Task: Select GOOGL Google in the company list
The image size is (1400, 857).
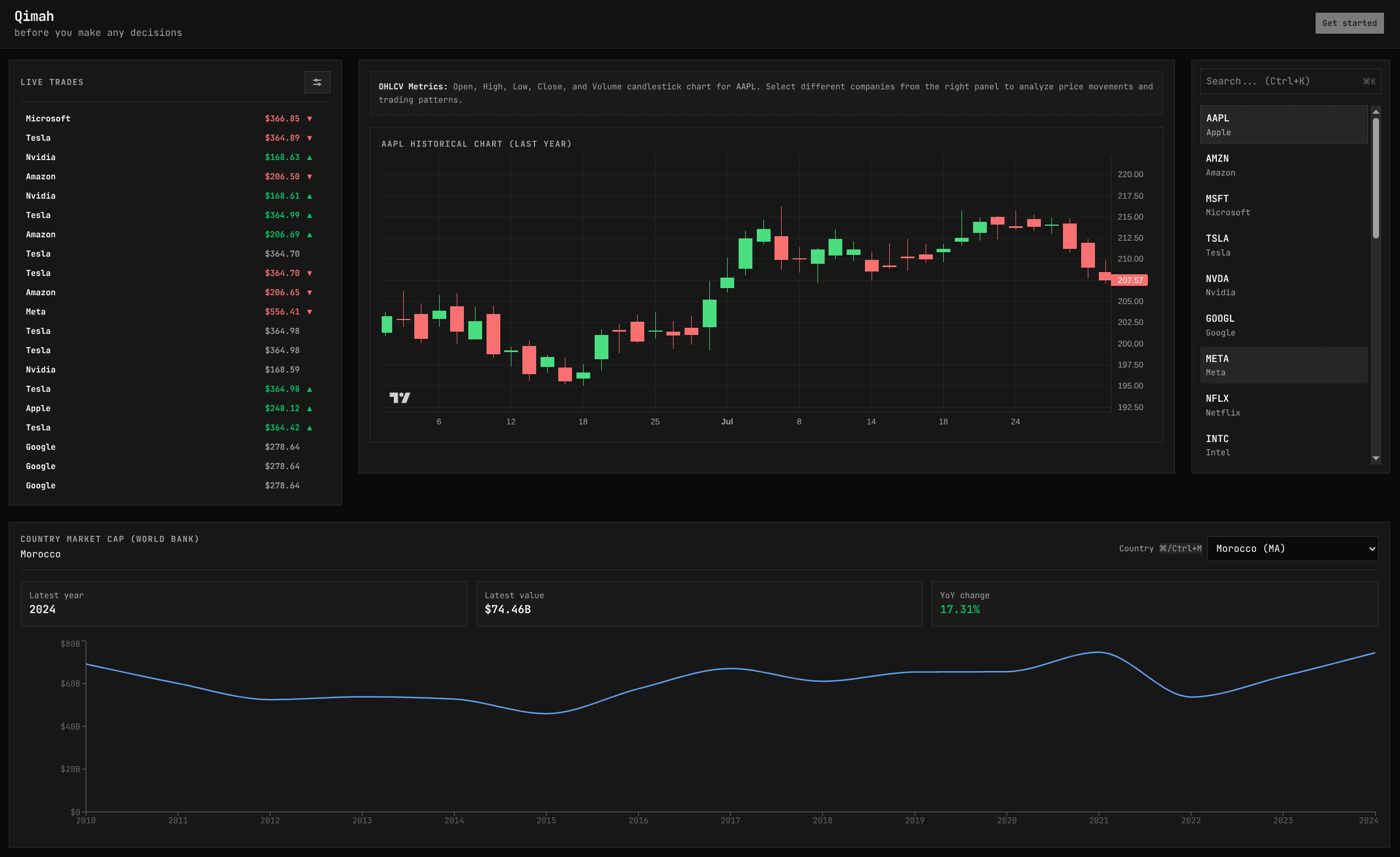Action: (1284, 325)
